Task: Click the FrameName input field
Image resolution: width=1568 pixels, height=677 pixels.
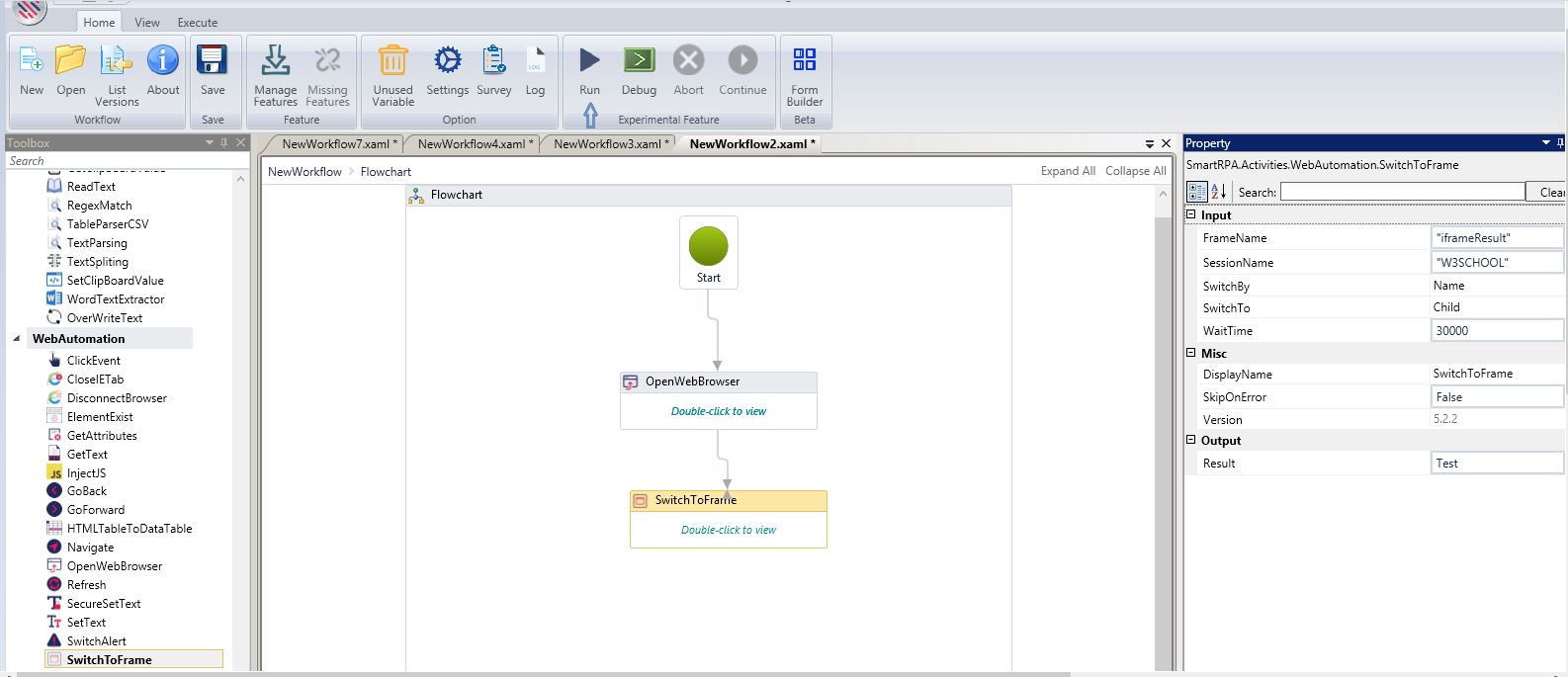Action: tap(1496, 238)
